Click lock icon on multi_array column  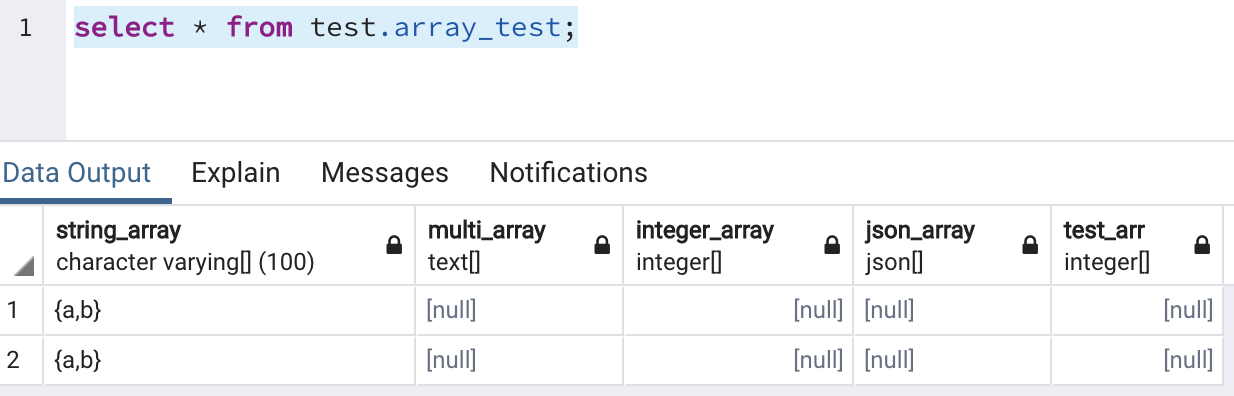point(602,245)
